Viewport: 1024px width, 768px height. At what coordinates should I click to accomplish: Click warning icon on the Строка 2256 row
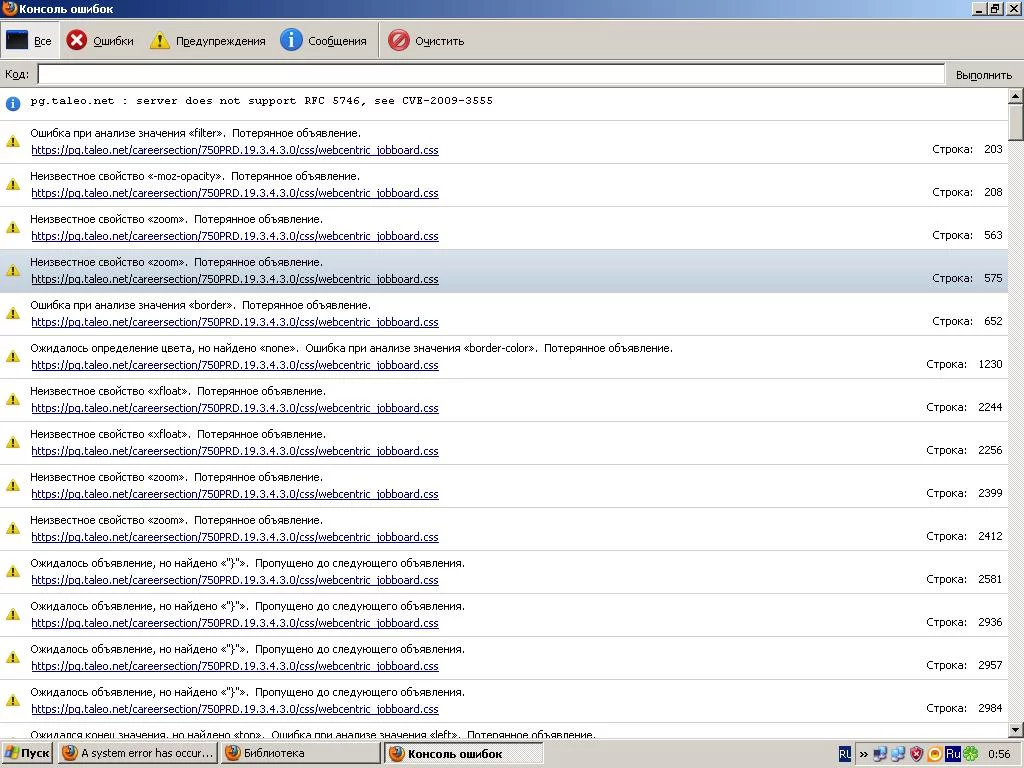(13, 443)
